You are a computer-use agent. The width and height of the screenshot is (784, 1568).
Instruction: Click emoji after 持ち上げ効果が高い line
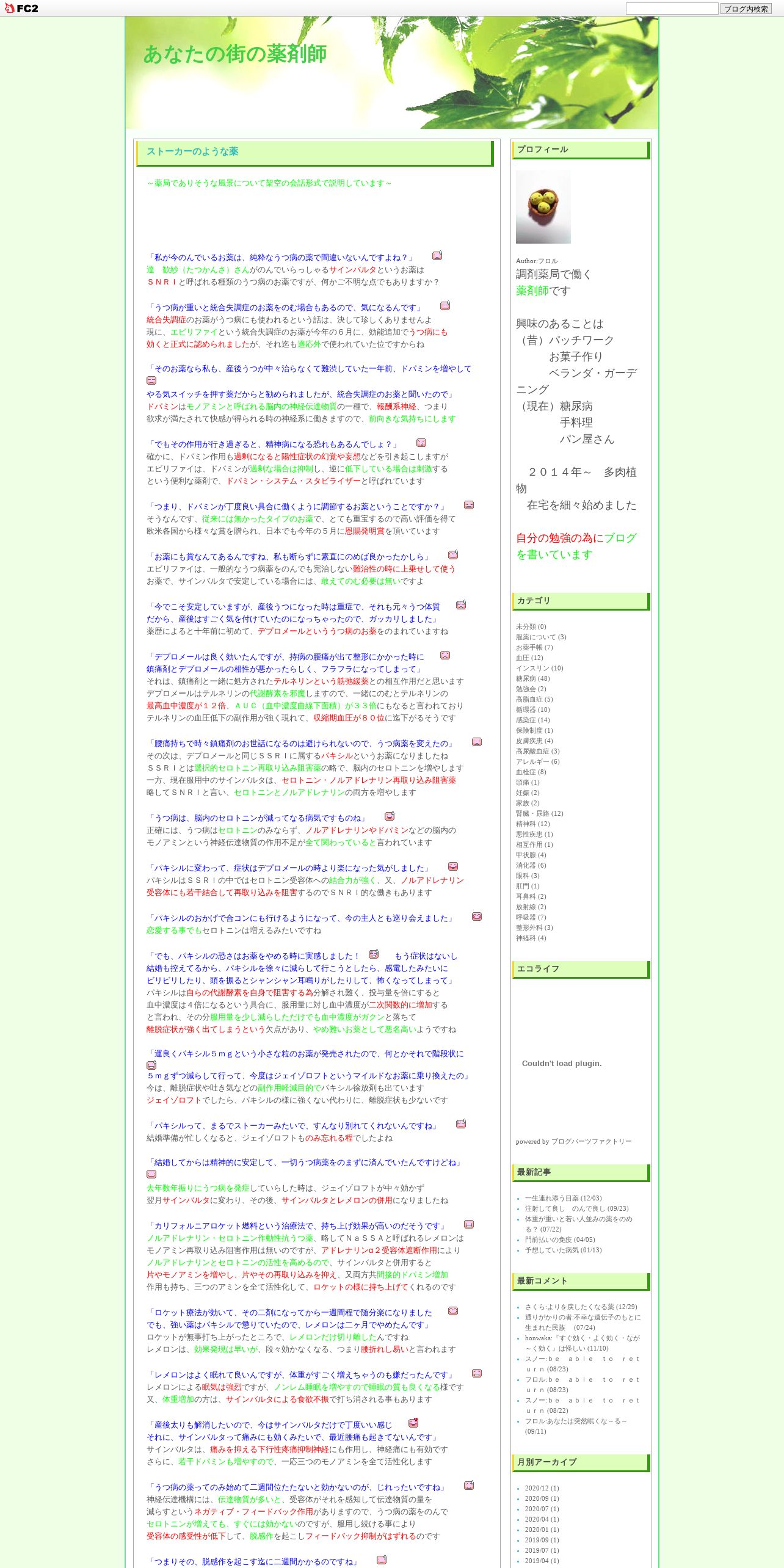(469, 1224)
